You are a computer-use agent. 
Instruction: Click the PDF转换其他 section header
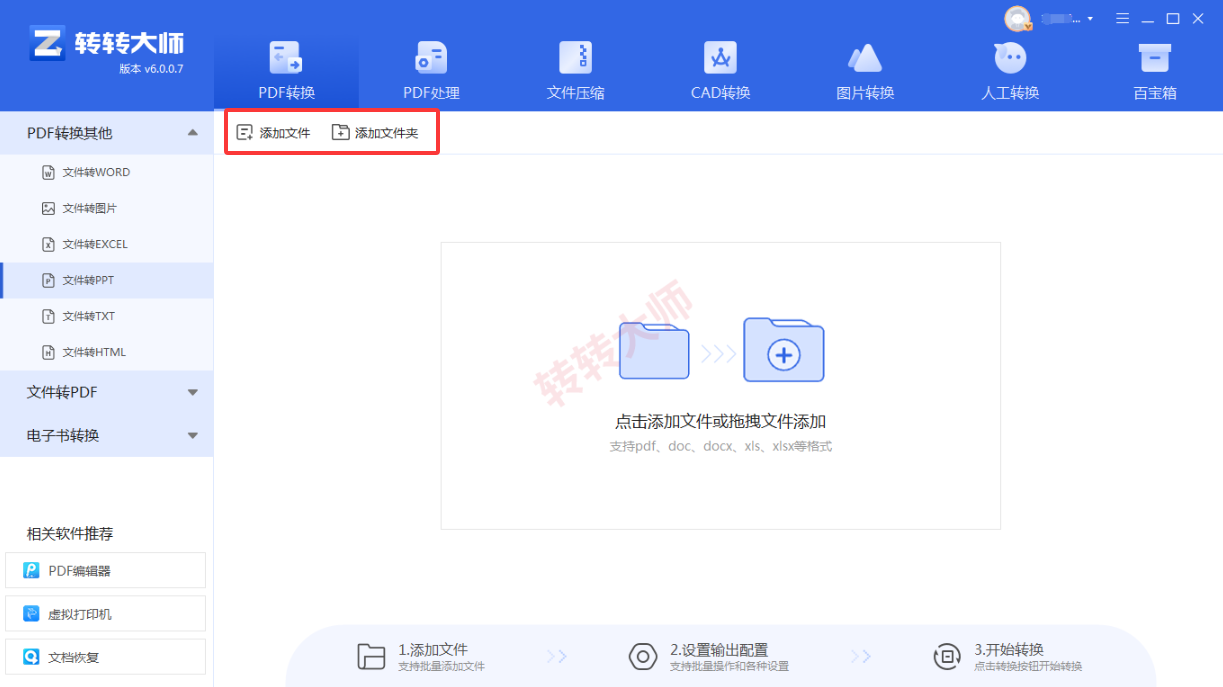(x=106, y=132)
